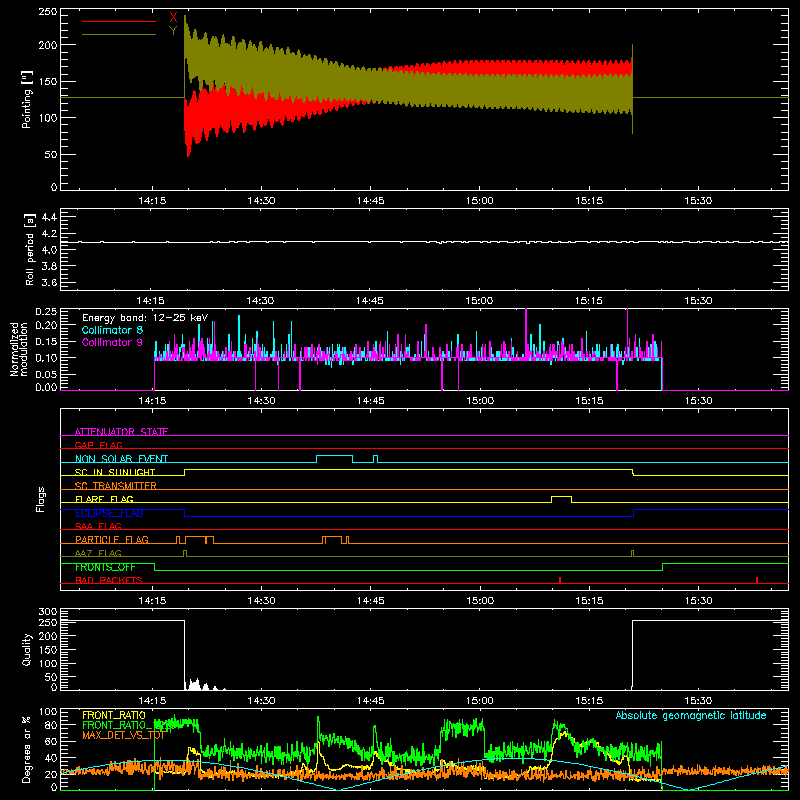This screenshot has width=800, height=800.
Task: Click the wide NON_SOLAR_EVENT pulse before 14:45
Action: point(335,459)
